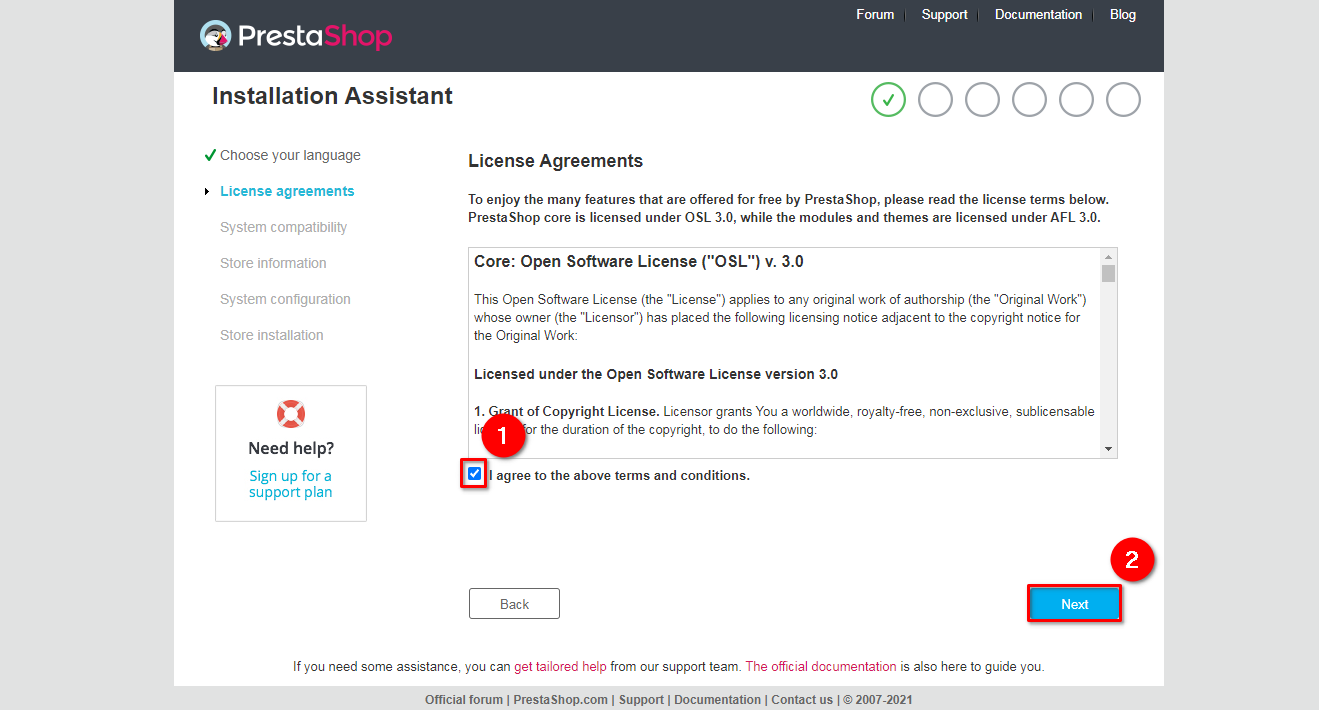Select the License agreements step

click(x=287, y=191)
